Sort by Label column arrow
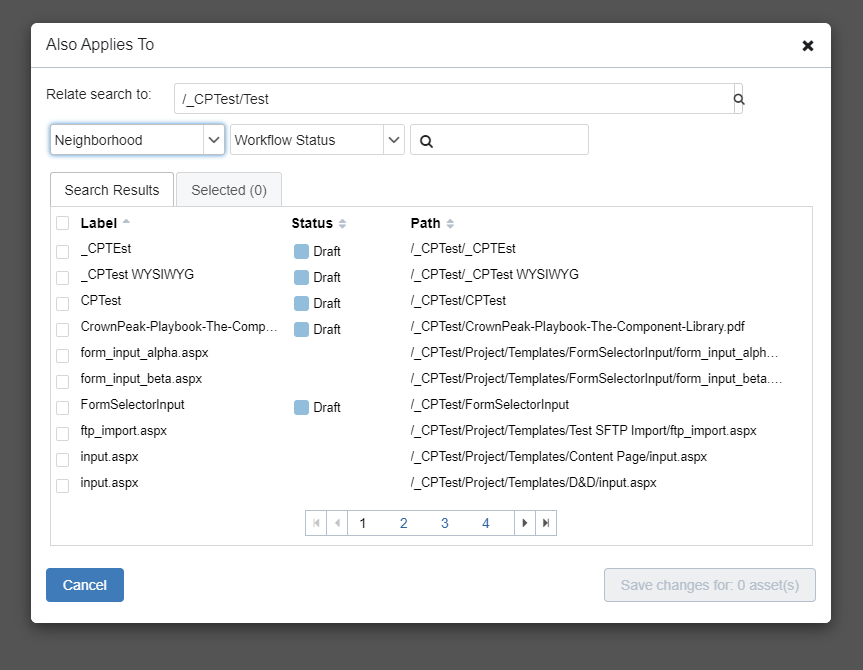 tap(126, 222)
